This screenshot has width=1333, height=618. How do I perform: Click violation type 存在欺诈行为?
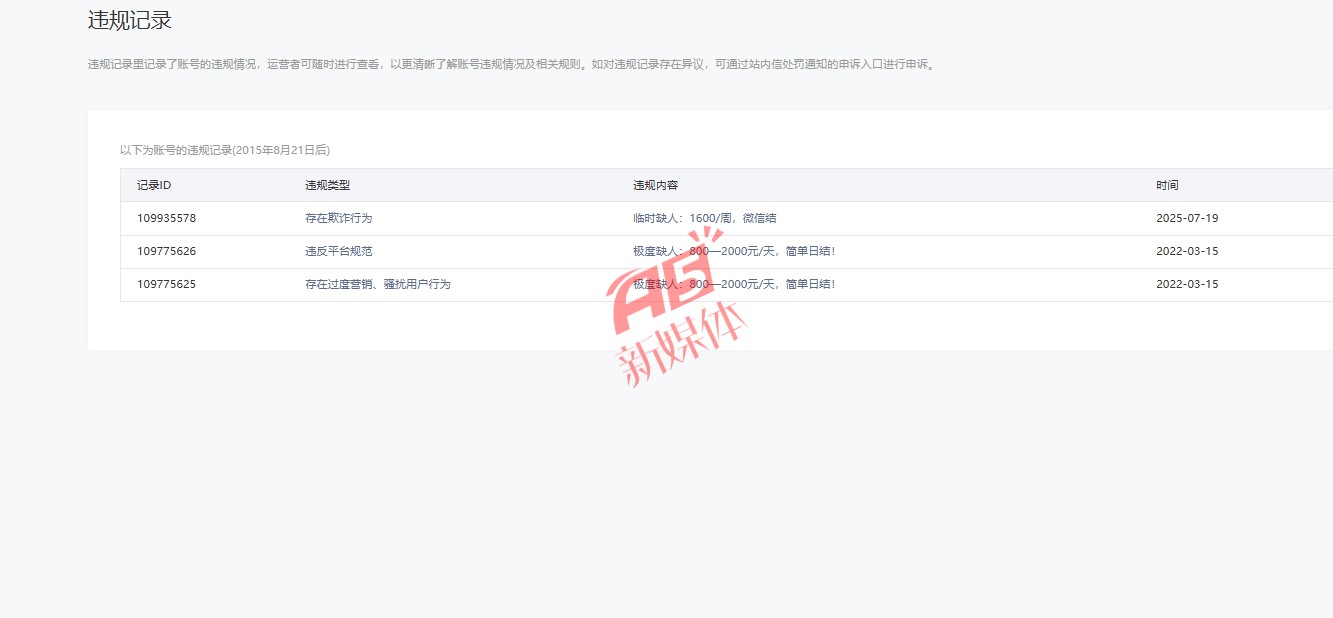[x=339, y=218]
